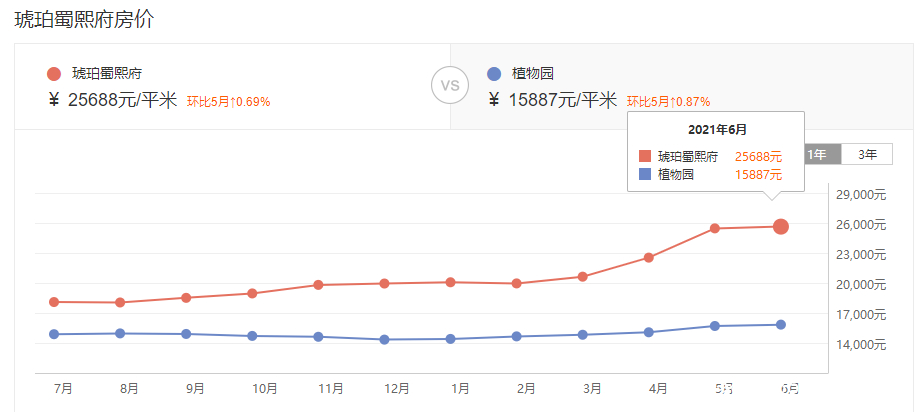
Task: Click the blue July data point
Action: click(54, 334)
